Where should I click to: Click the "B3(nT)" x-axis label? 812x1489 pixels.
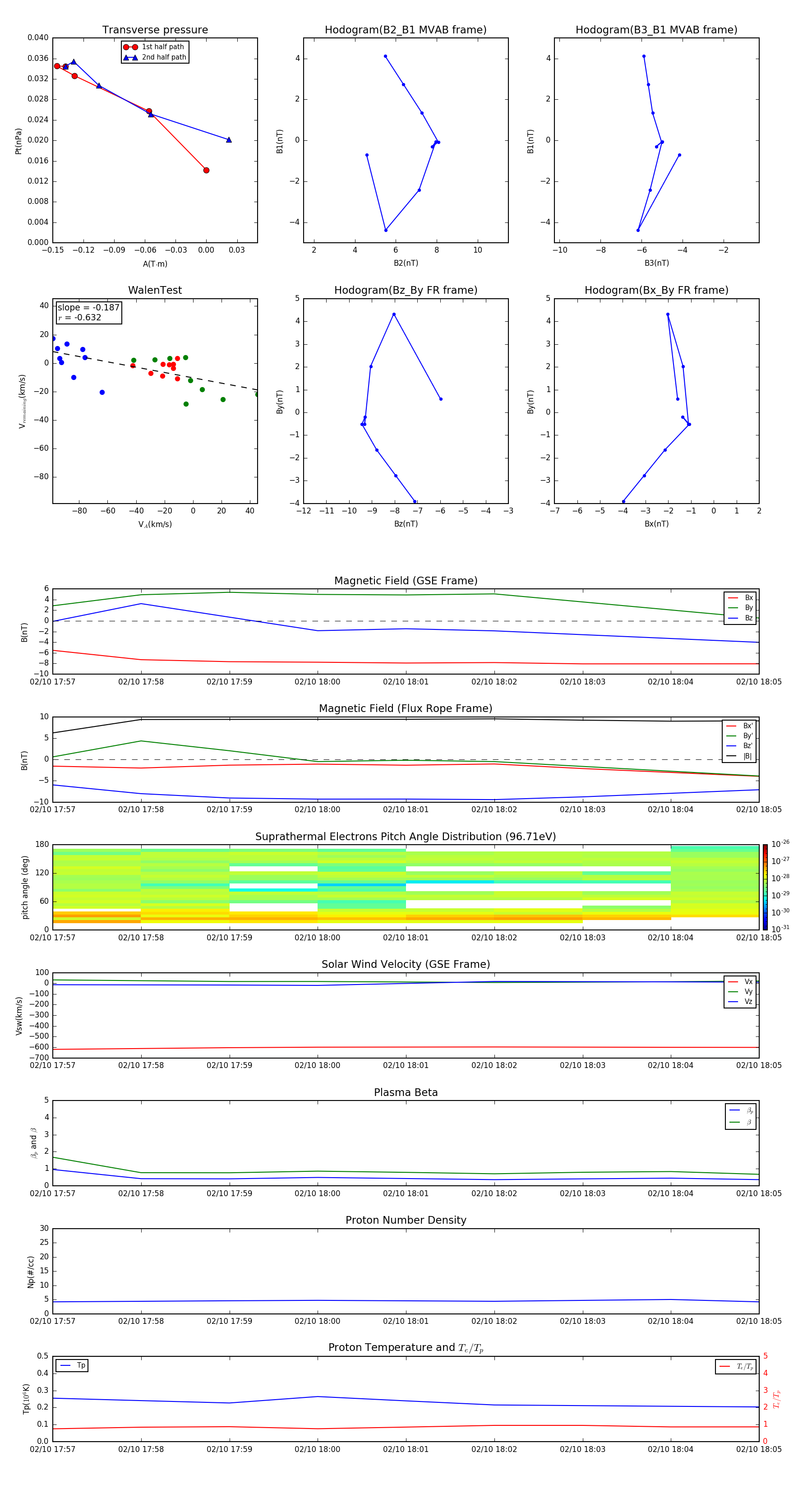(656, 263)
